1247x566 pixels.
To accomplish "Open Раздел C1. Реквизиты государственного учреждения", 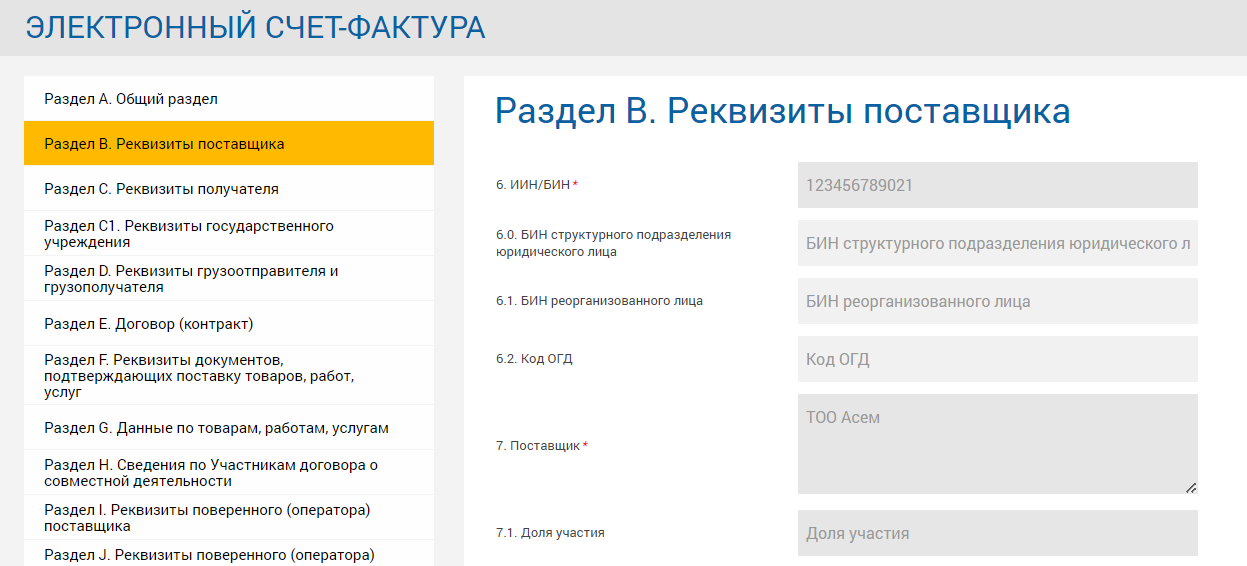I will pyautogui.click(x=229, y=234).
